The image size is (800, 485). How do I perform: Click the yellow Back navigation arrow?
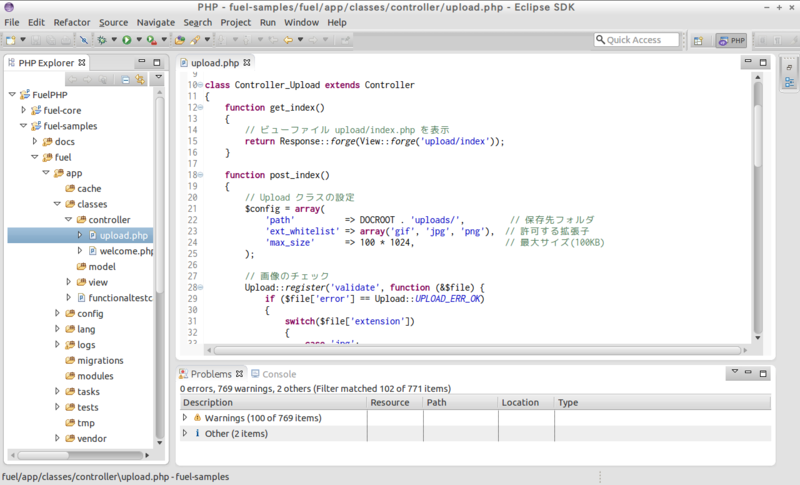[288, 40]
